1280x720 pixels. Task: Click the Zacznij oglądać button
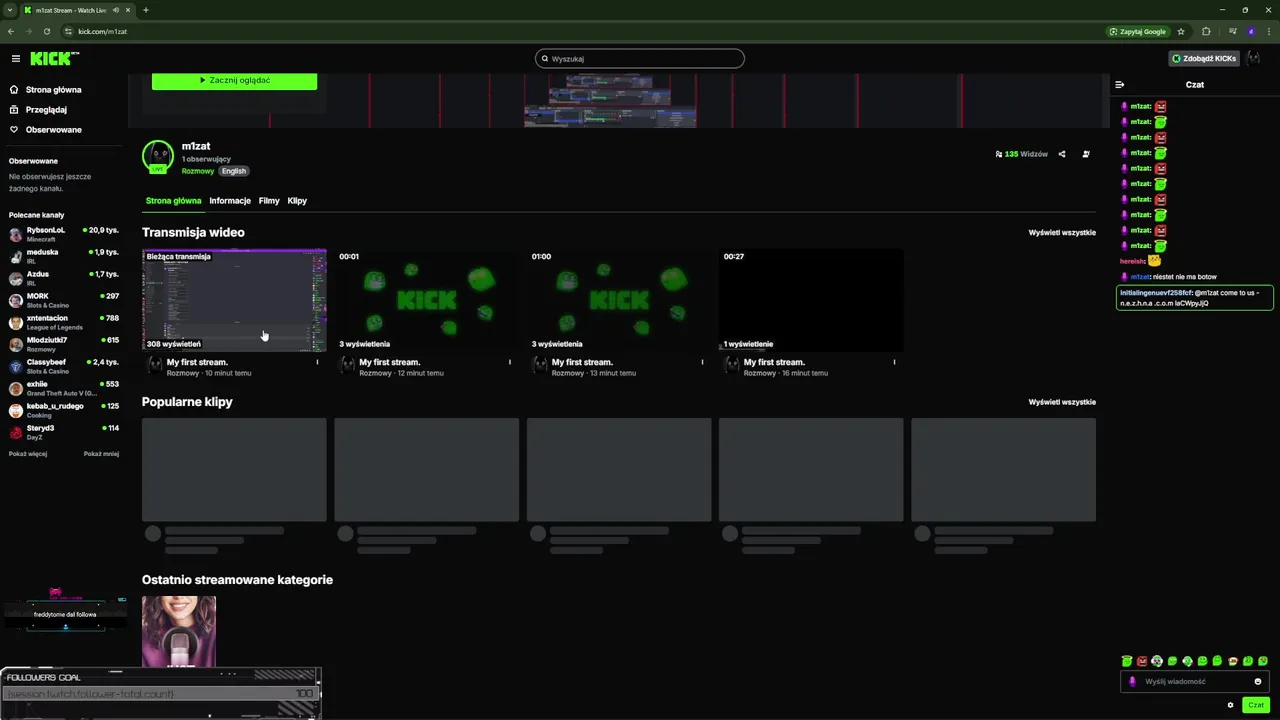click(234, 80)
